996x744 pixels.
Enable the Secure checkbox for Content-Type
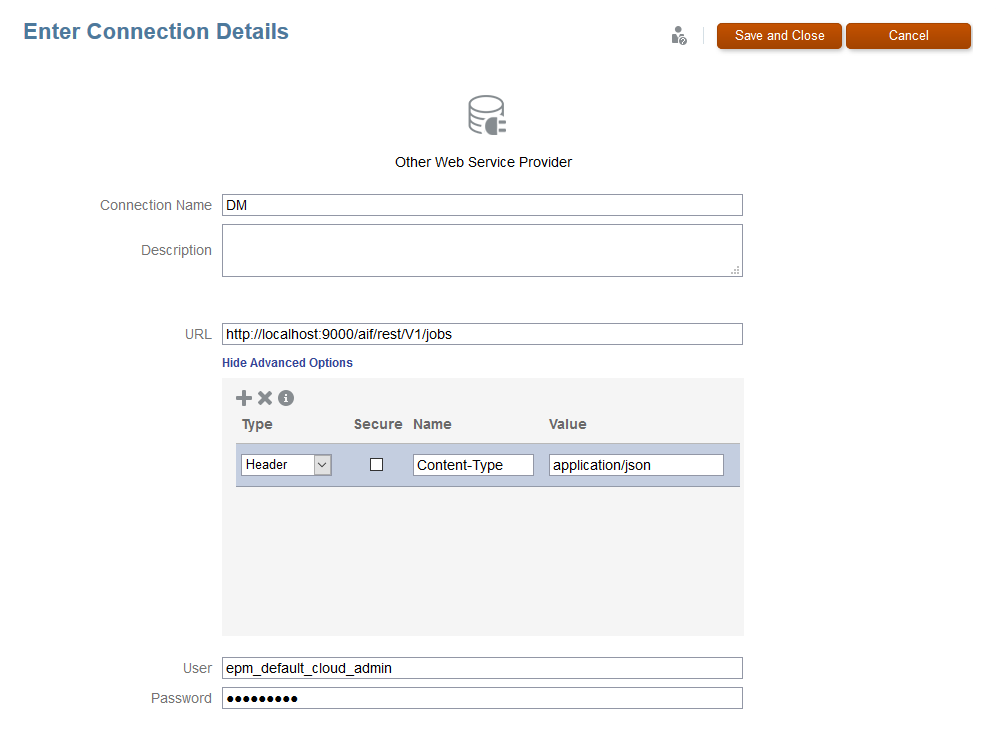pos(377,464)
